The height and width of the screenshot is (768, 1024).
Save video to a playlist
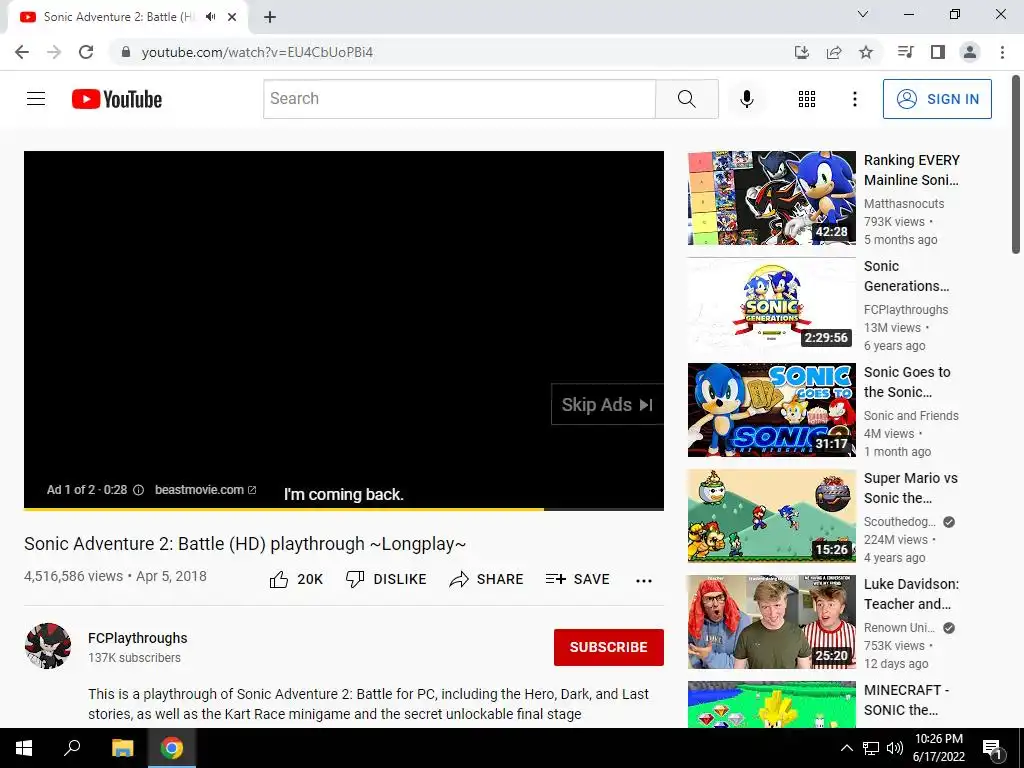[x=577, y=579]
